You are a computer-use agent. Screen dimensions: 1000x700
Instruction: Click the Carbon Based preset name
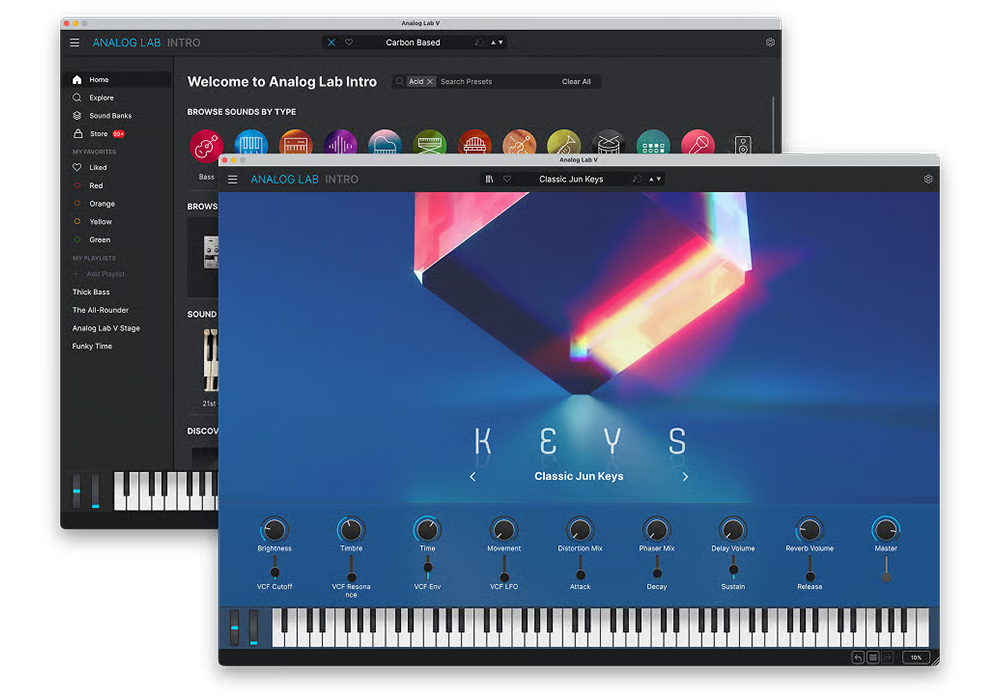pos(413,43)
